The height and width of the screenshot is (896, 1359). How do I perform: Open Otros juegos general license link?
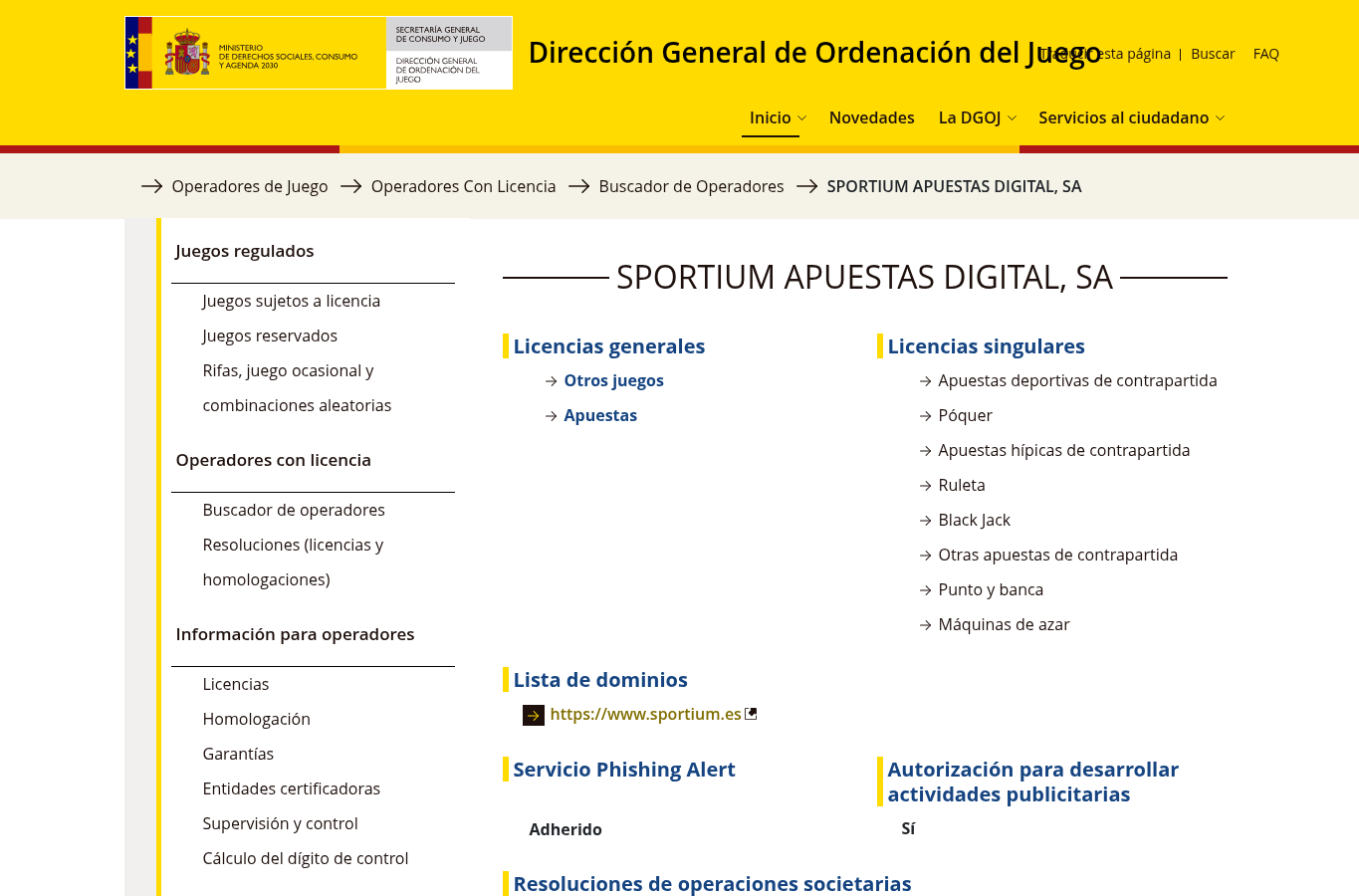(x=613, y=380)
